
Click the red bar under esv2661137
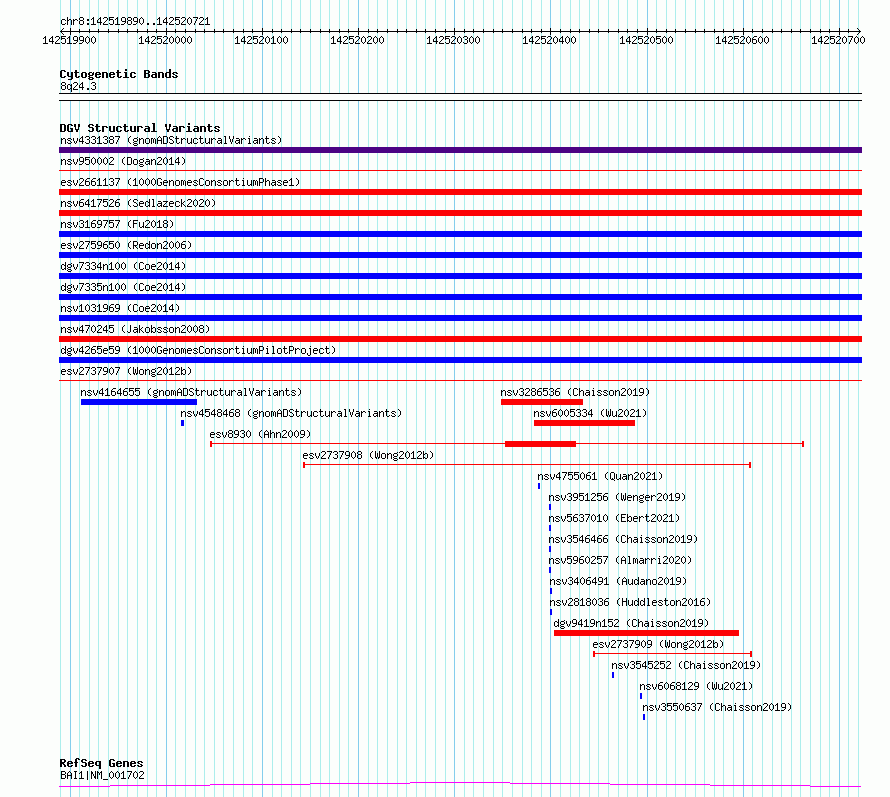click(460, 192)
